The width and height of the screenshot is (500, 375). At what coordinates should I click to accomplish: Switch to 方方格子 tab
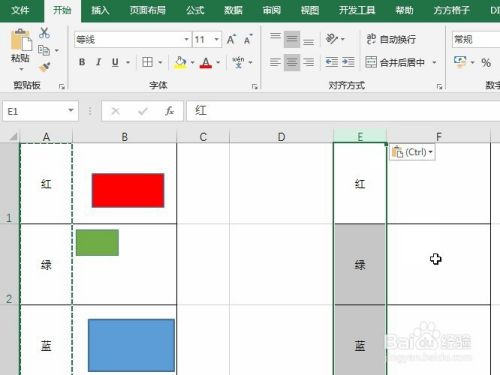point(451,10)
